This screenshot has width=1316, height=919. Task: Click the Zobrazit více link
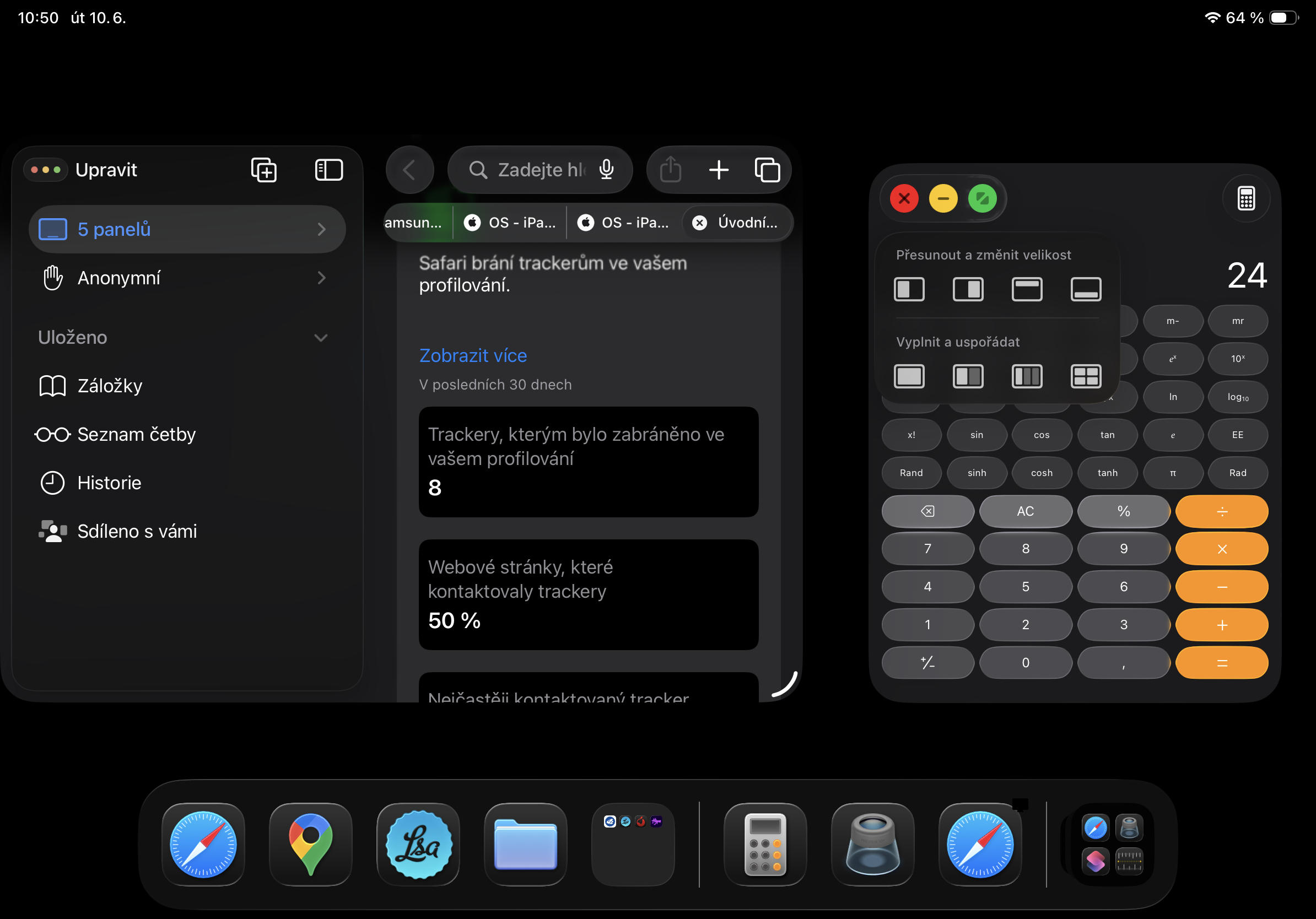(x=473, y=356)
